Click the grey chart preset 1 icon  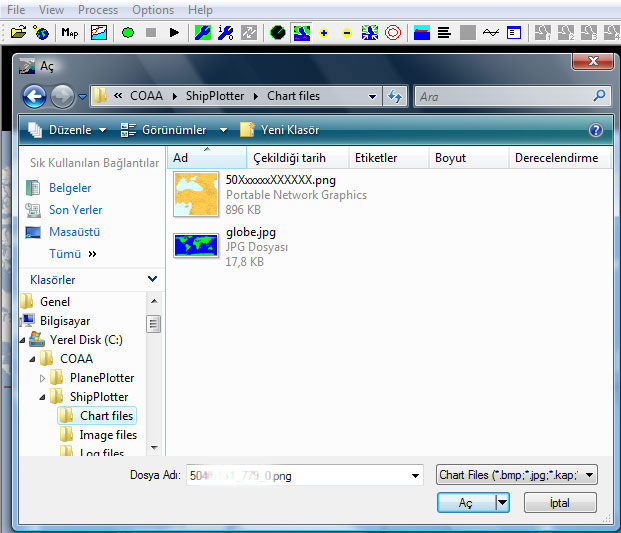pos(543,32)
